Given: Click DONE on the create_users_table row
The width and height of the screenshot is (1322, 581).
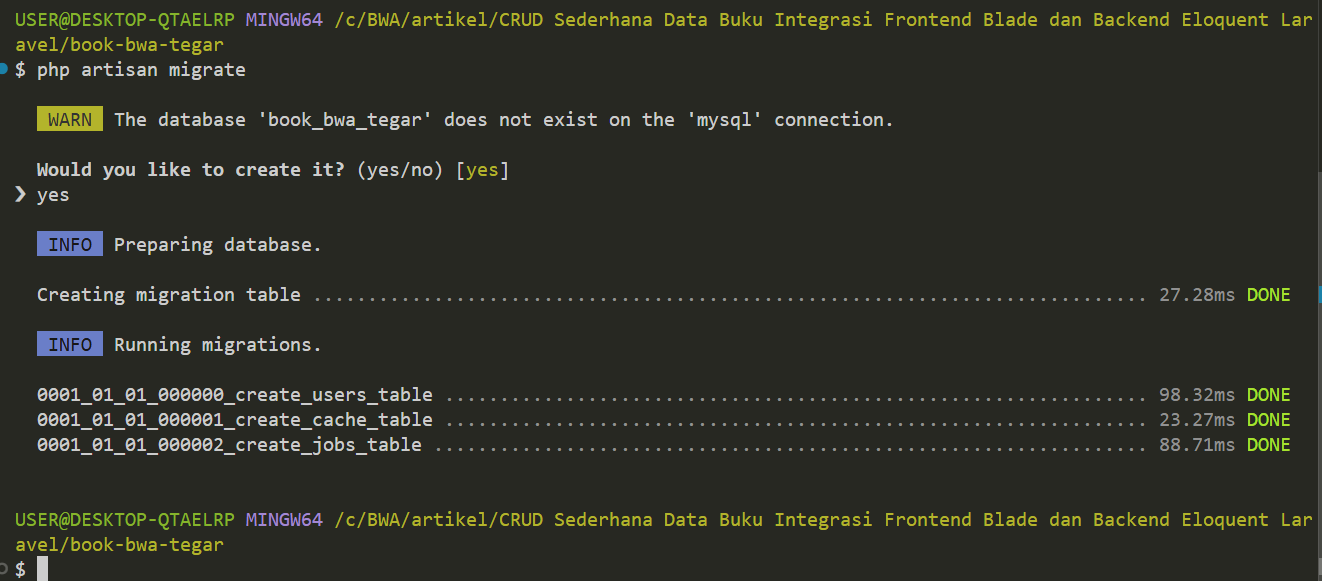Looking at the screenshot, I should coord(1268,395).
